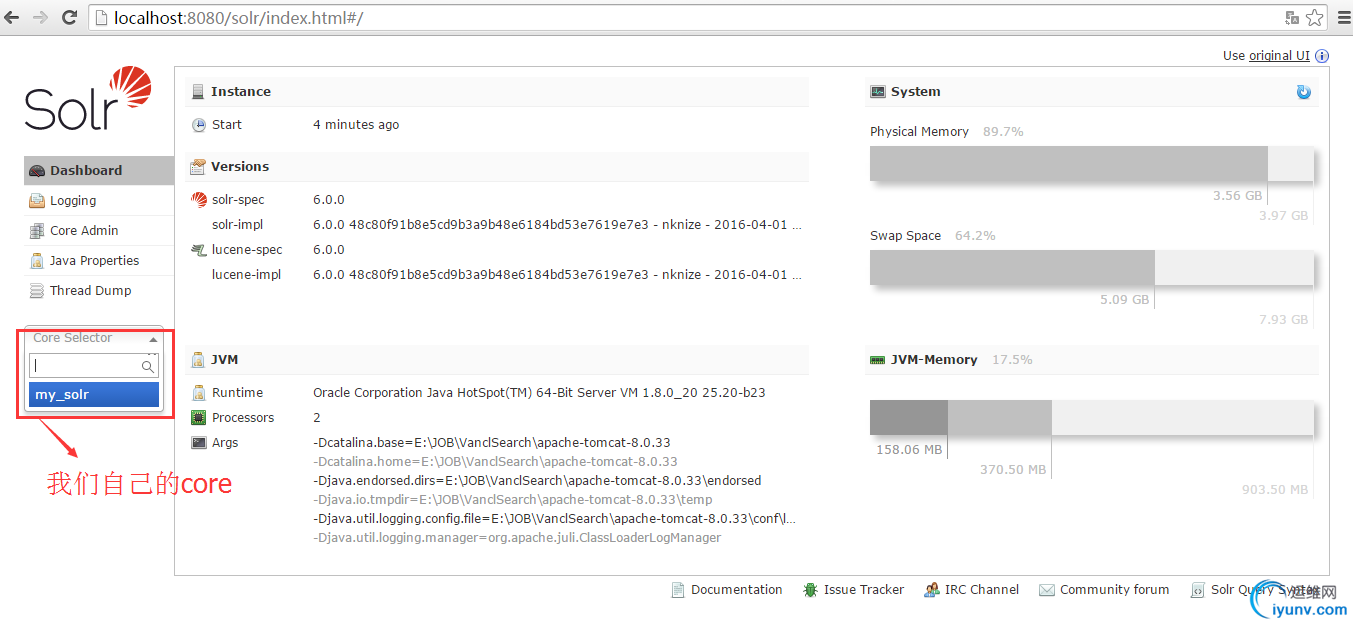Bookmark this page with the star icon
Viewport: 1353px width, 626px height.
pyautogui.click(x=1315, y=17)
